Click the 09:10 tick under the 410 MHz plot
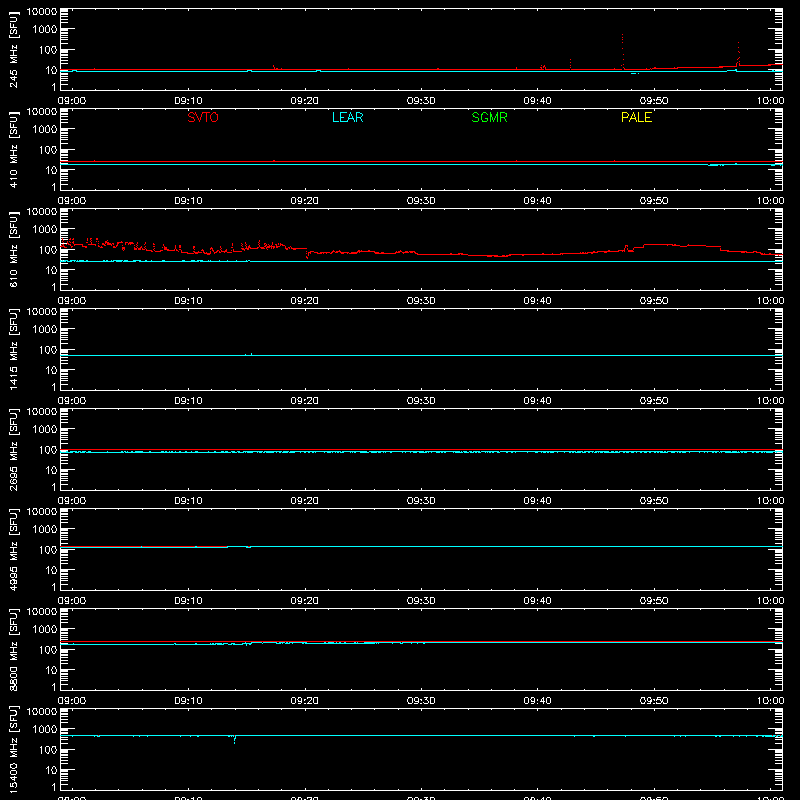800x800 pixels. pyautogui.click(x=188, y=201)
